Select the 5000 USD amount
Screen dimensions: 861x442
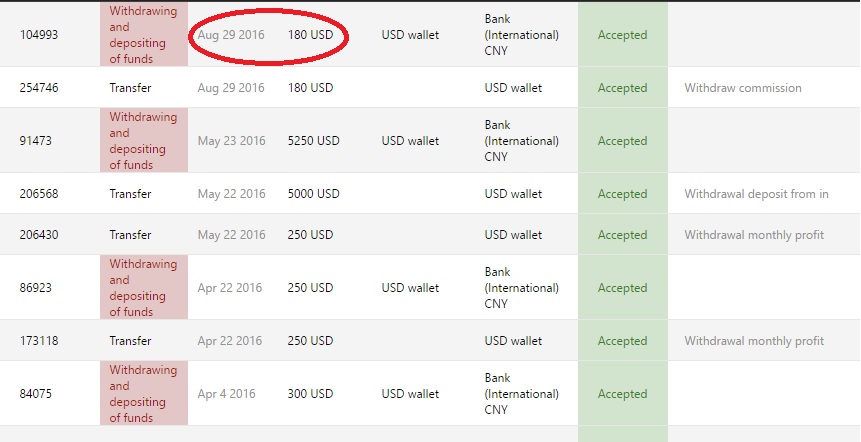[x=313, y=194]
